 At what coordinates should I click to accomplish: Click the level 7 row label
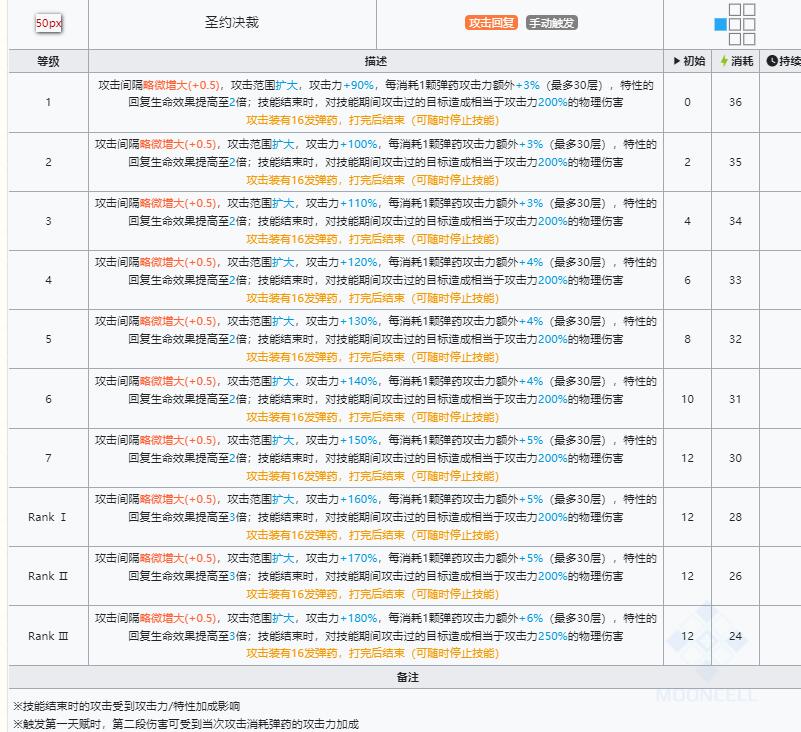[48, 458]
